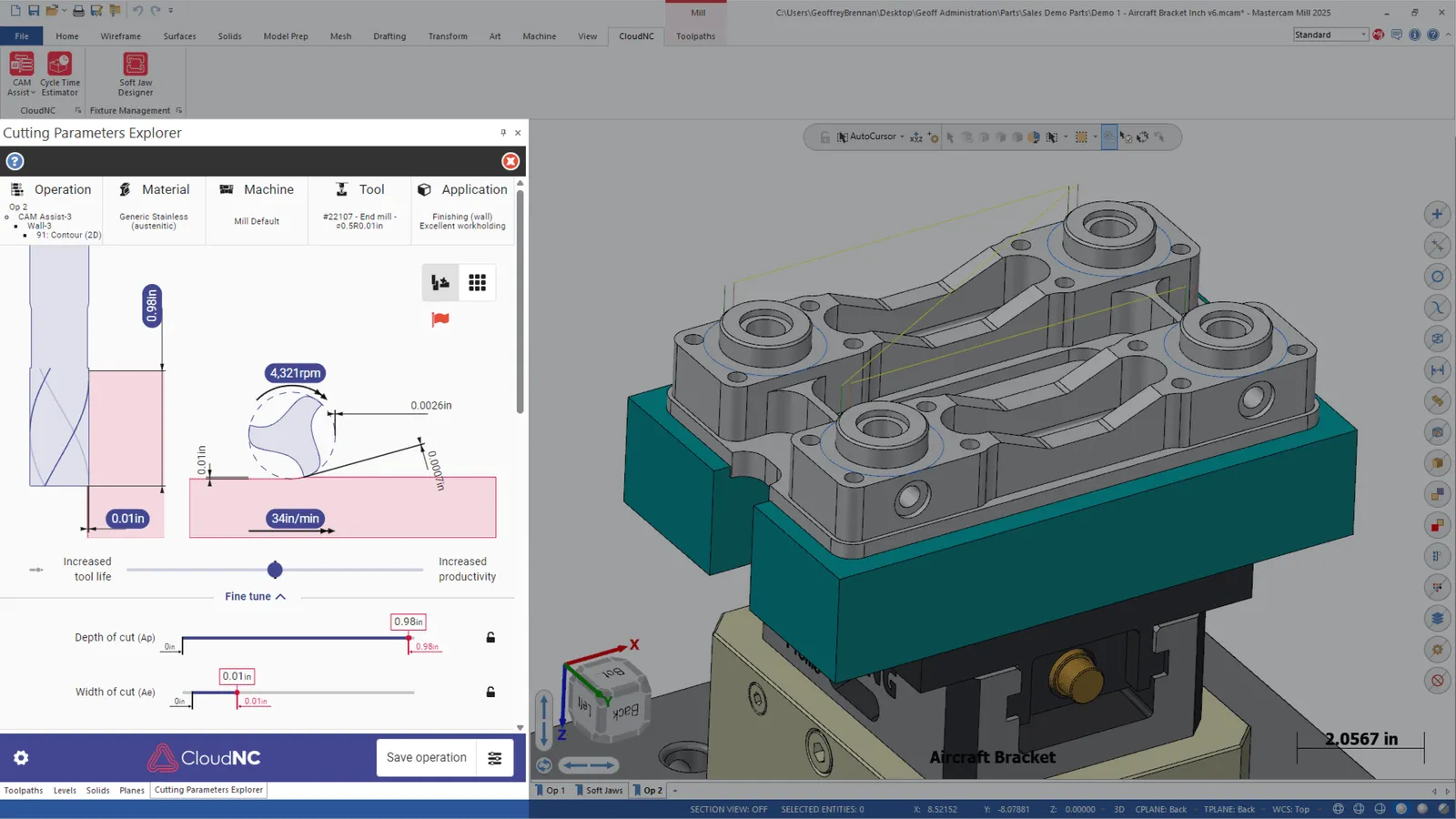Open the Fixture Management group launcher
Screen dimensions: 1456x819
tap(179, 111)
